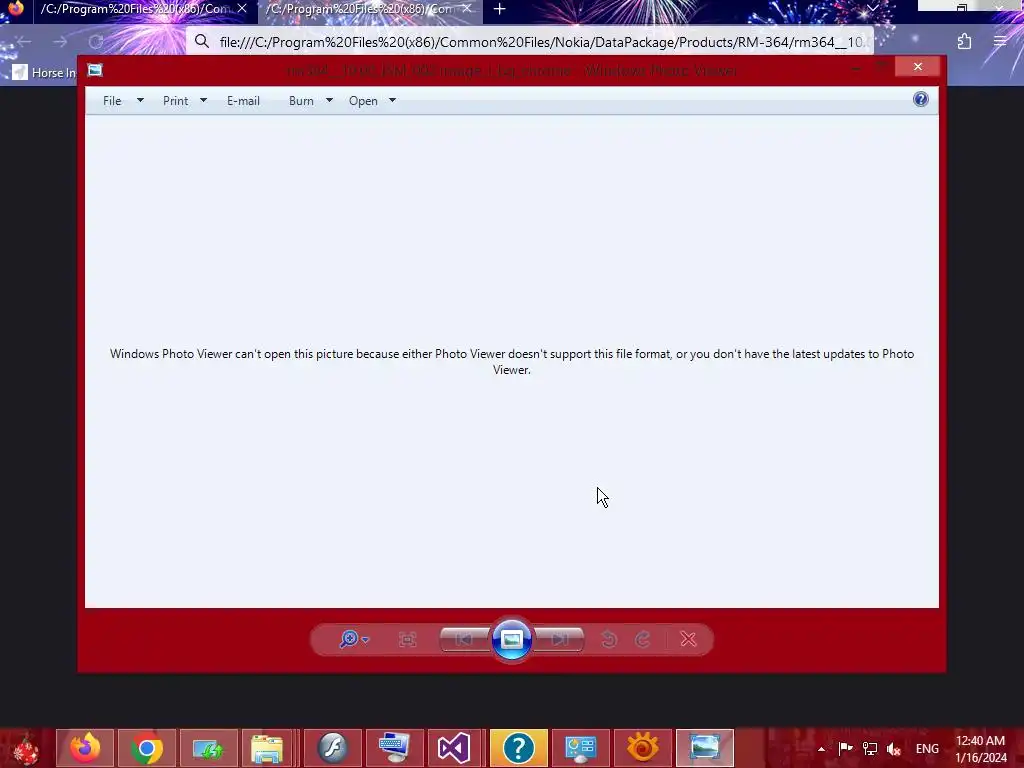Click the search magnifier in address bar
Image resolution: width=1024 pixels, height=768 pixels.
pyautogui.click(x=202, y=42)
